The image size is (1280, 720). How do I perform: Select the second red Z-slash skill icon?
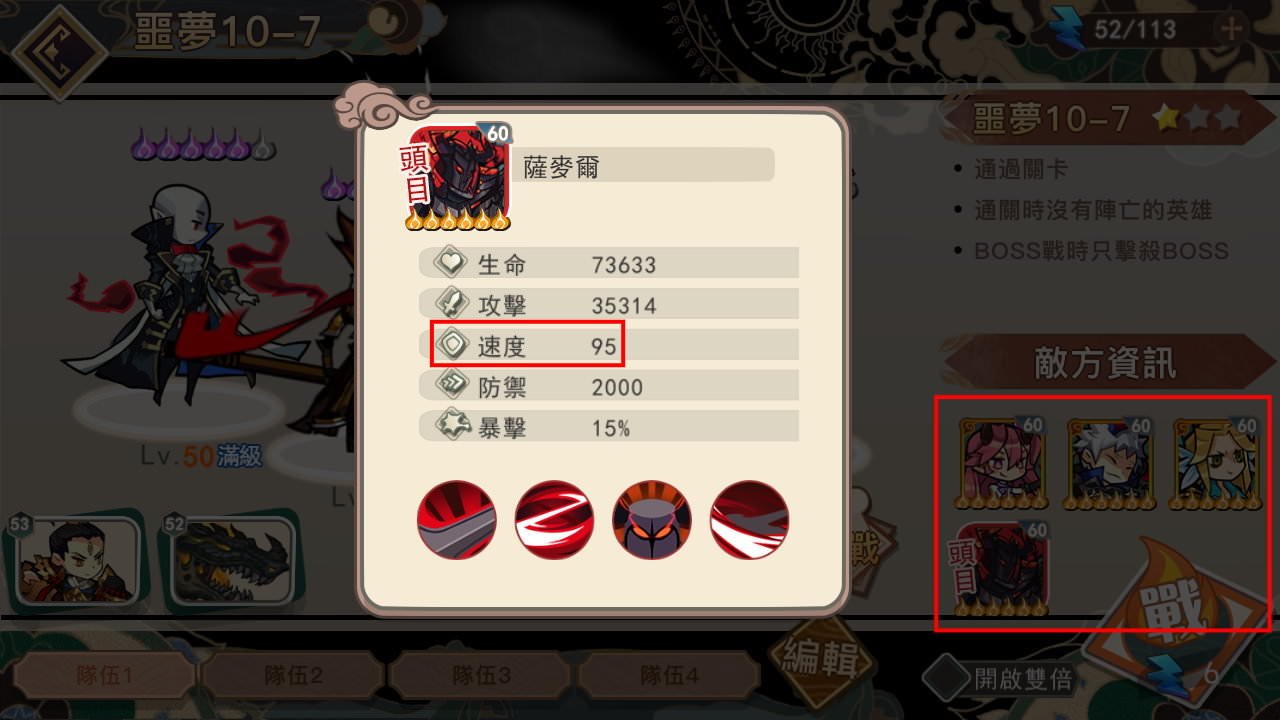click(554, 520)
